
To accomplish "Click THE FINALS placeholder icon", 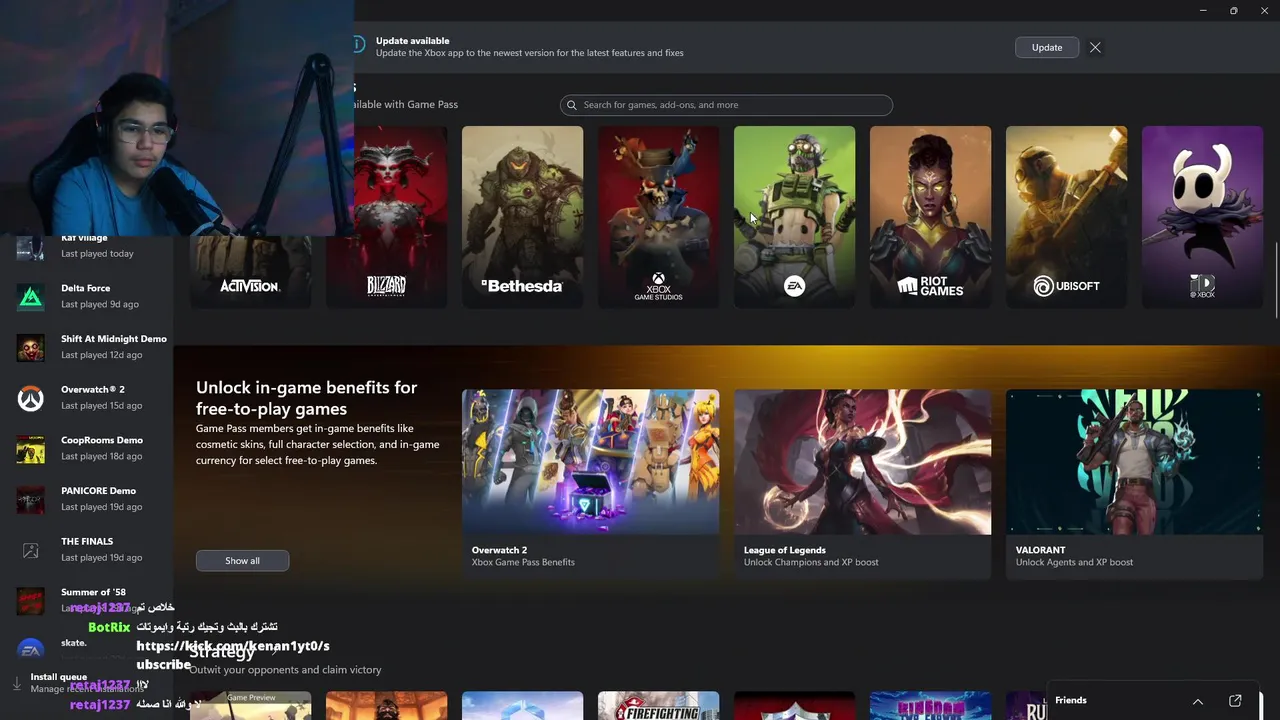I will click(30, 550).
